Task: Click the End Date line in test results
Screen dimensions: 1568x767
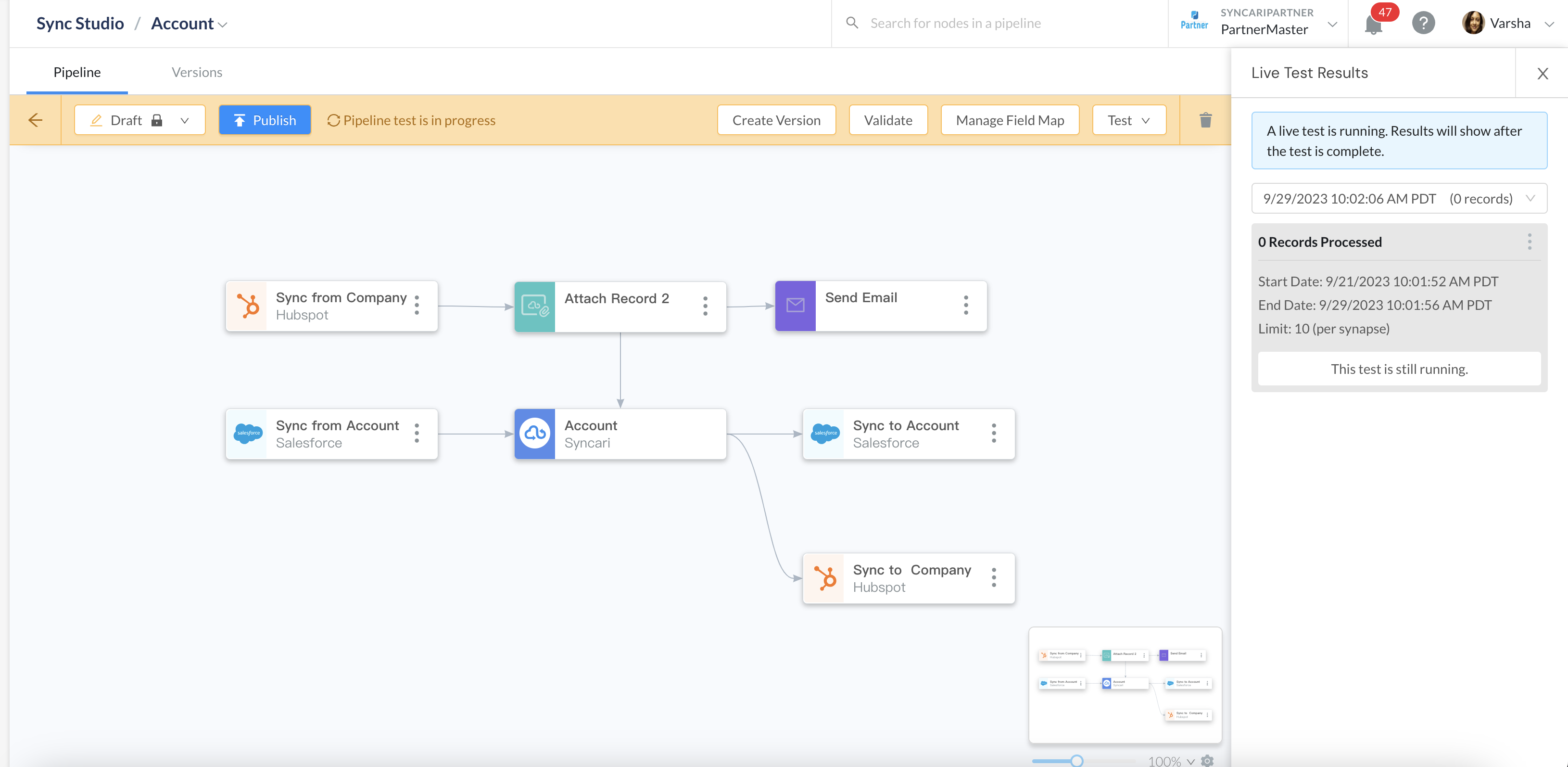Action: click(1375, 305)
